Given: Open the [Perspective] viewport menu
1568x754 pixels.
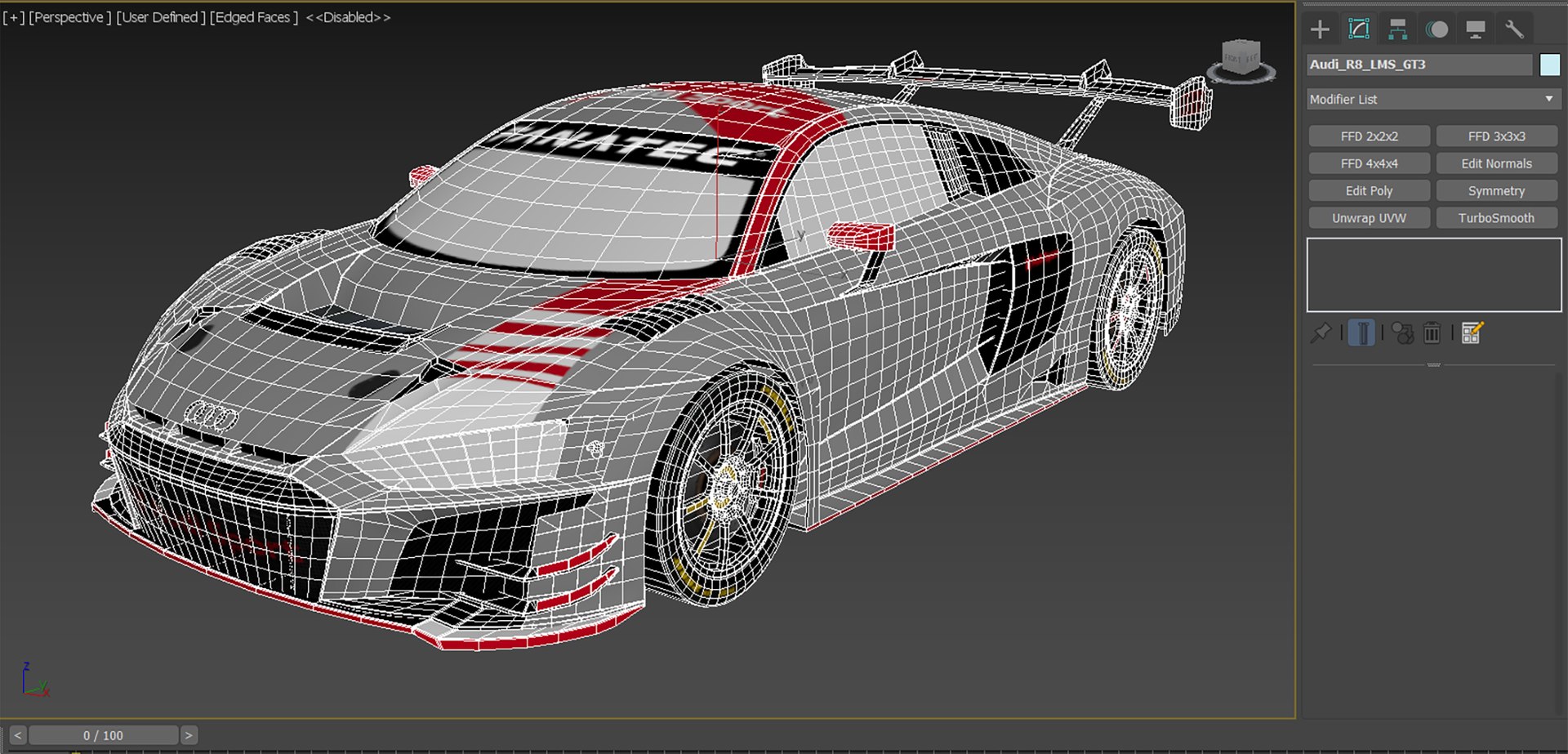Looking at the screenshot, I should click(x=69, y=17).
